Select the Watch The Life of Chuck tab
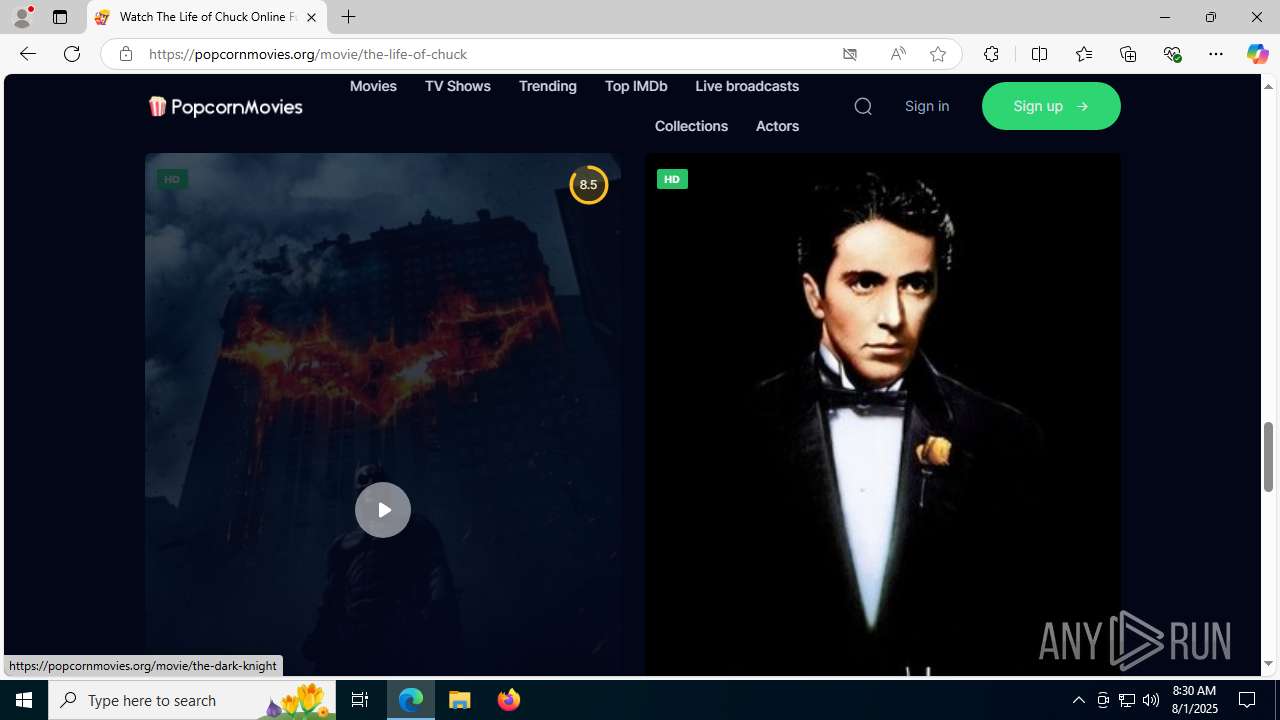 [x=207, y=17]
